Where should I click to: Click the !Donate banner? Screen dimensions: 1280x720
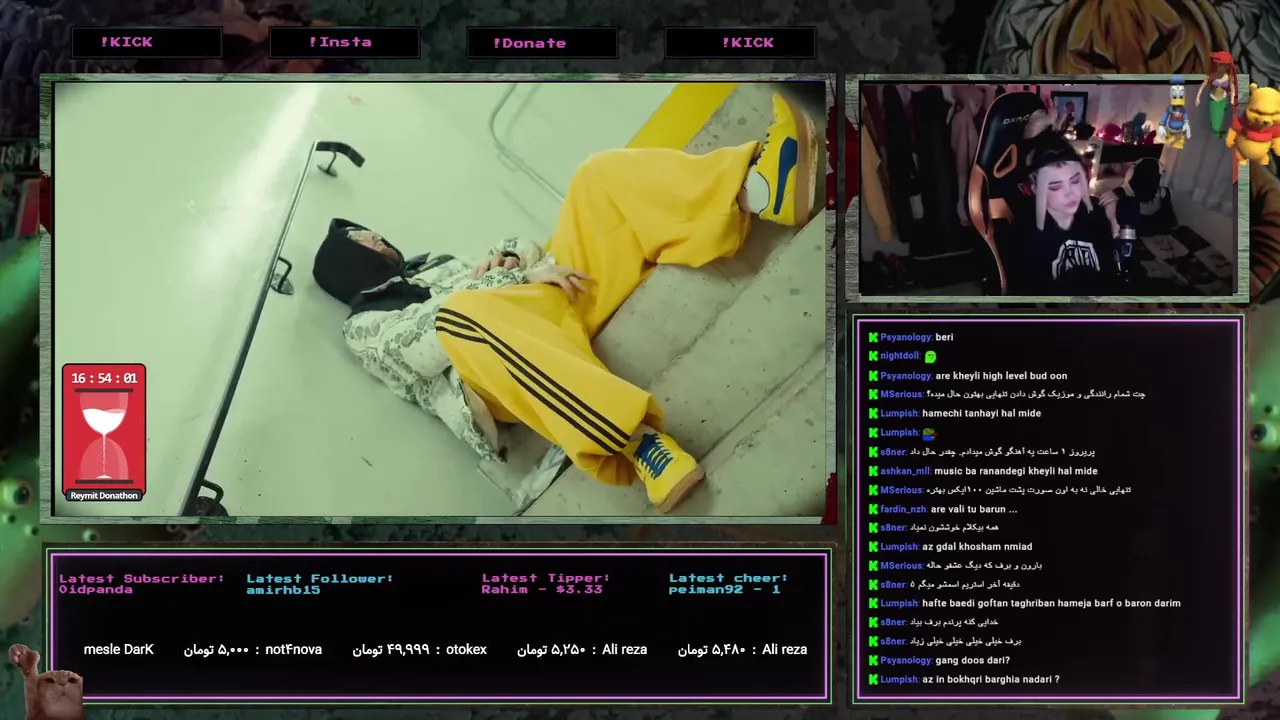pos(541,43)
